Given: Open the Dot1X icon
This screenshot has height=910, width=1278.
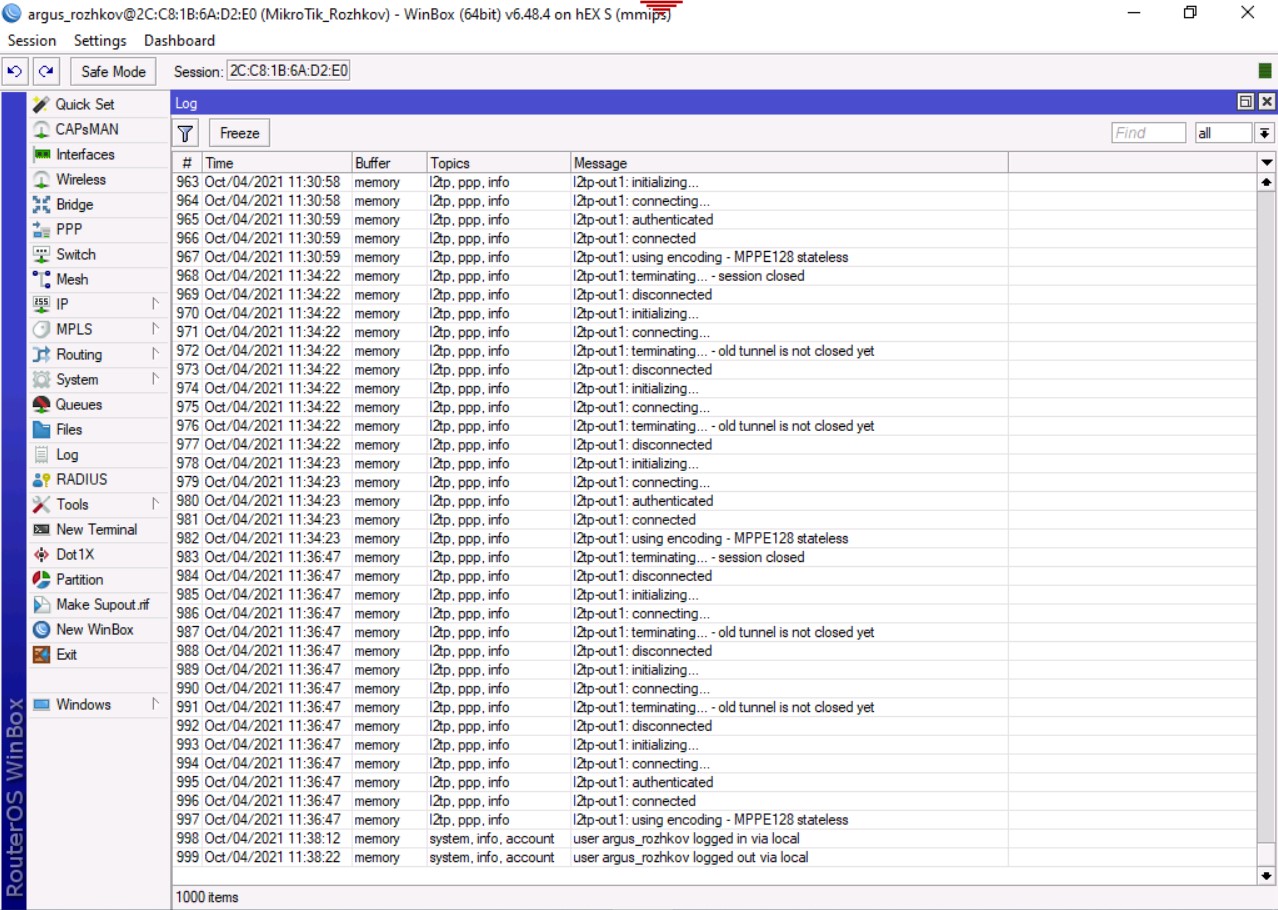Looking at the screenshot, I should point(41,554).
